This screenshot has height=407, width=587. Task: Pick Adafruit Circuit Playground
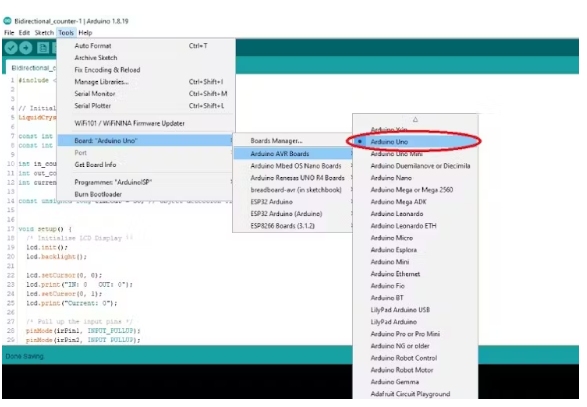pos(415,394)
